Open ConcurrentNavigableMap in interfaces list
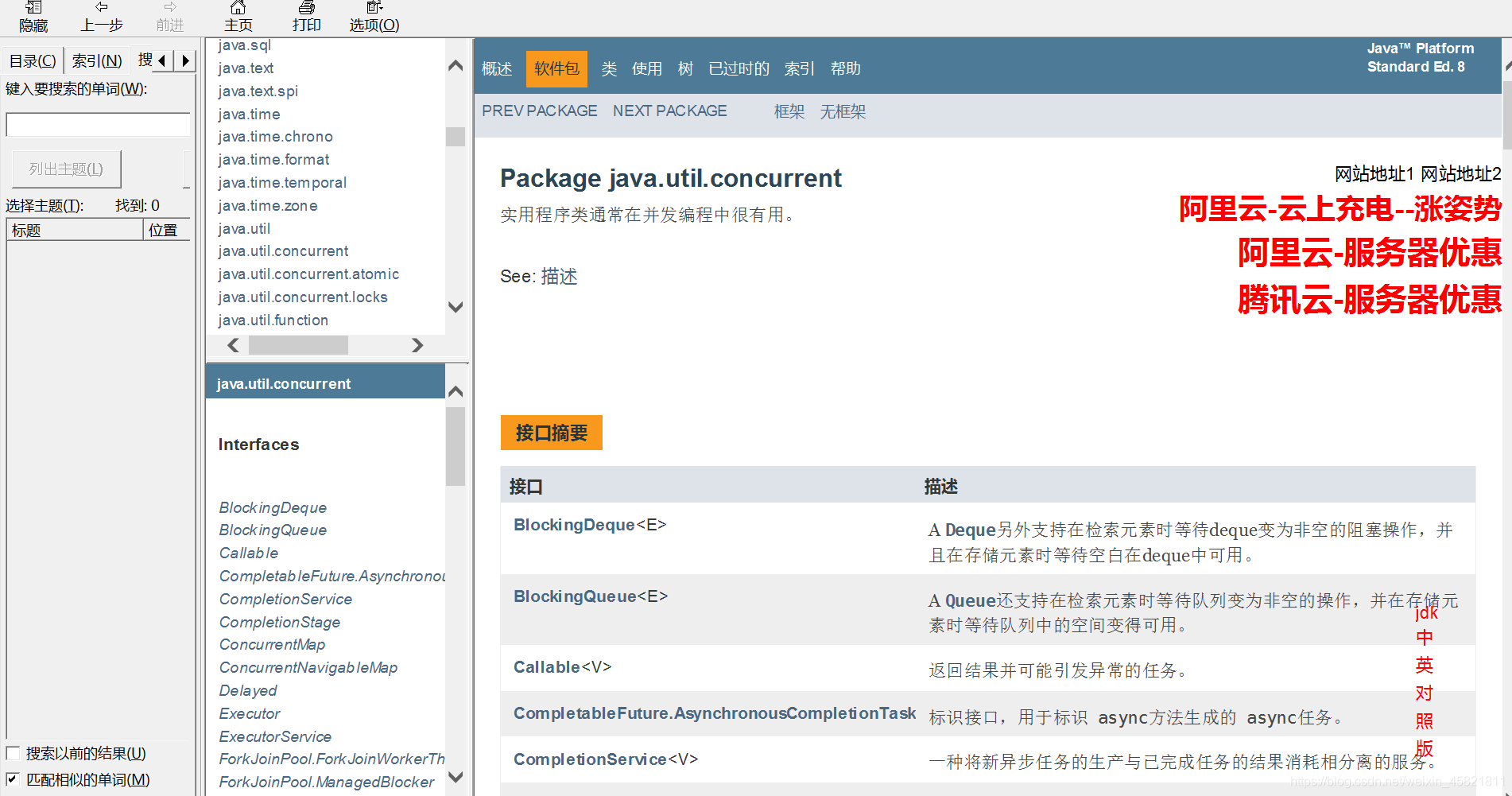The image size is (1512, 796). [308, 667]
